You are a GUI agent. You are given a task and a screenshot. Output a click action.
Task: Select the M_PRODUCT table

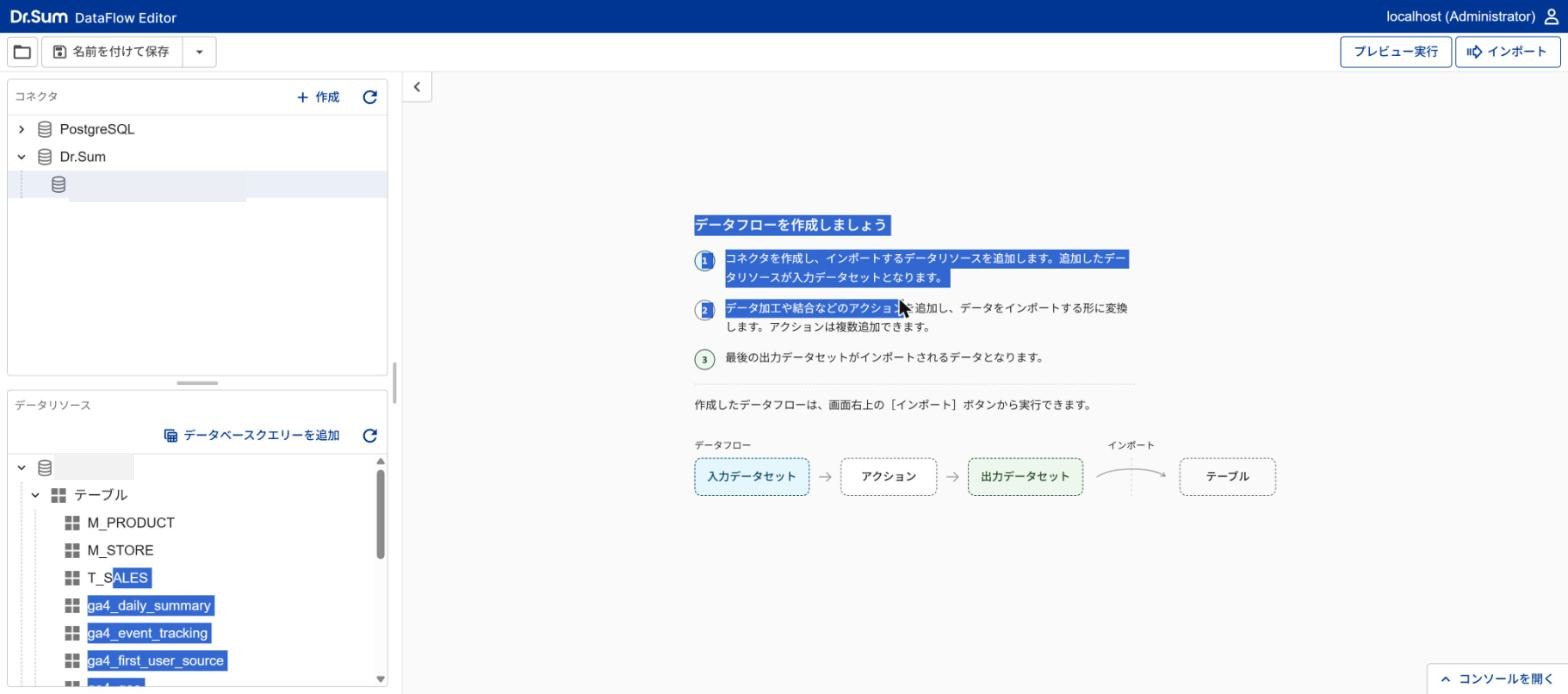coord(131,523)
